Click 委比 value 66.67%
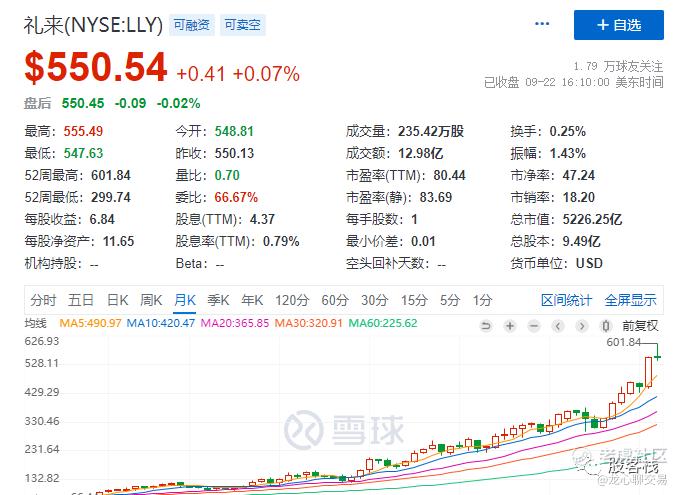Screen dimensions: 680x495 point(236,197)
